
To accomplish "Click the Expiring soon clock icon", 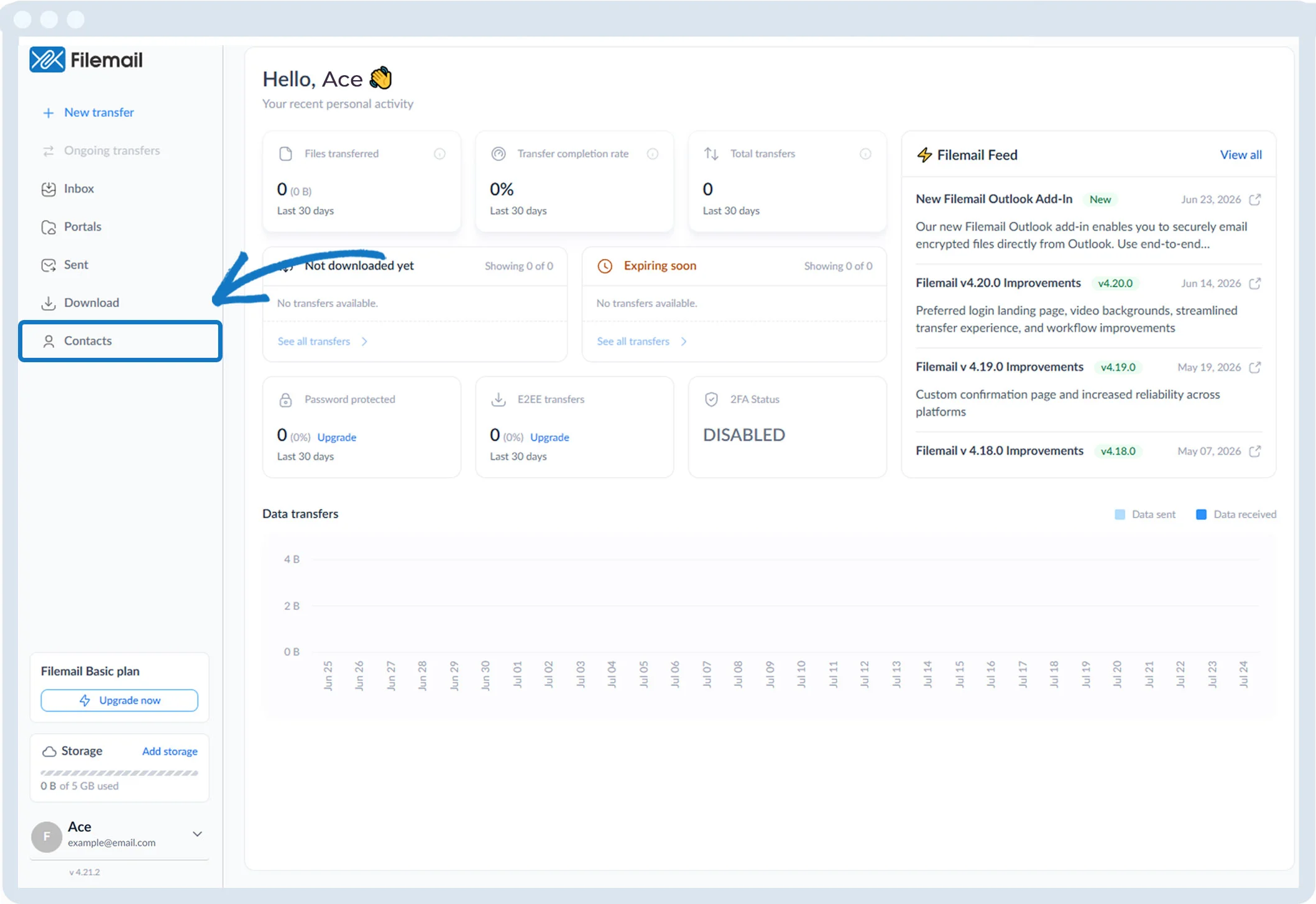I will [x=605, y=266].
